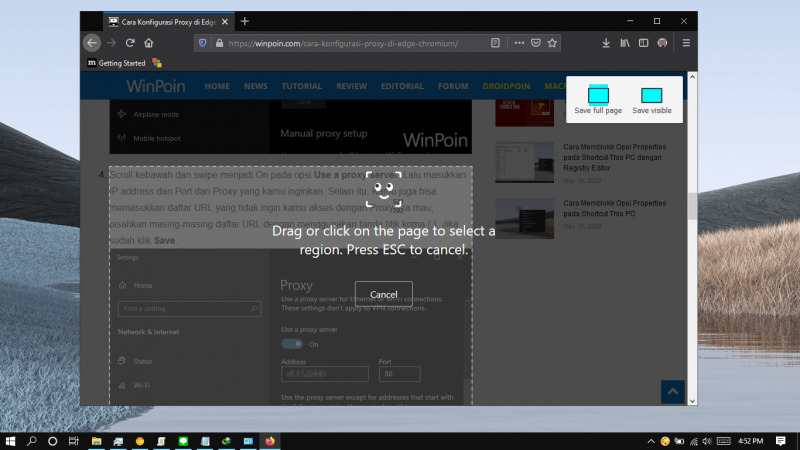Cancel the screenshot selection

coord(384,294)
